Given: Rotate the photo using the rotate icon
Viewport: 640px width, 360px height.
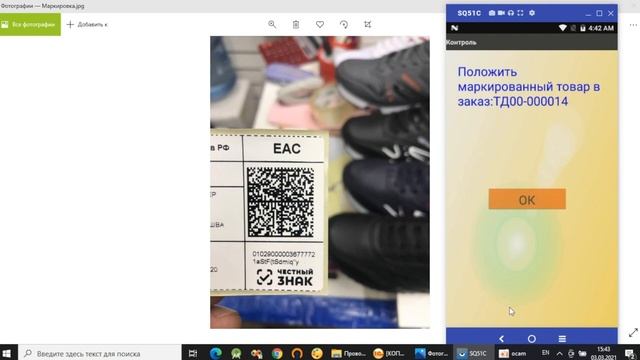Looking at the screenshot, I should point(344,24).
